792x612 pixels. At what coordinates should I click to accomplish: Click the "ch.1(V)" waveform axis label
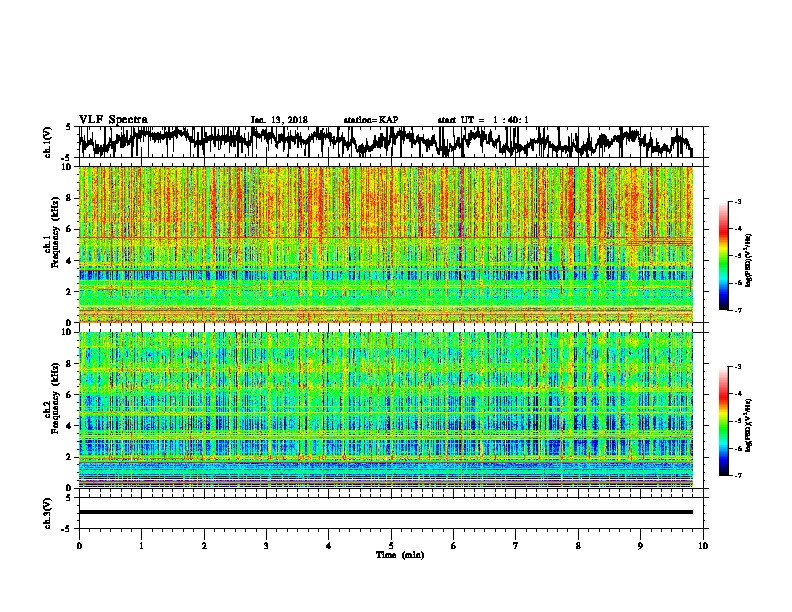(x=48, y=142)
